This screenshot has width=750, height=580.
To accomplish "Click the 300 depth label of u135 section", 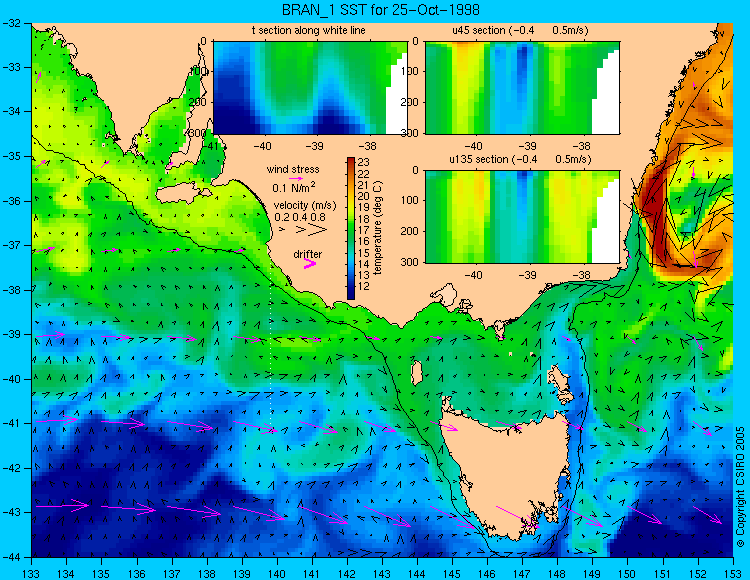I will [411, 262].
